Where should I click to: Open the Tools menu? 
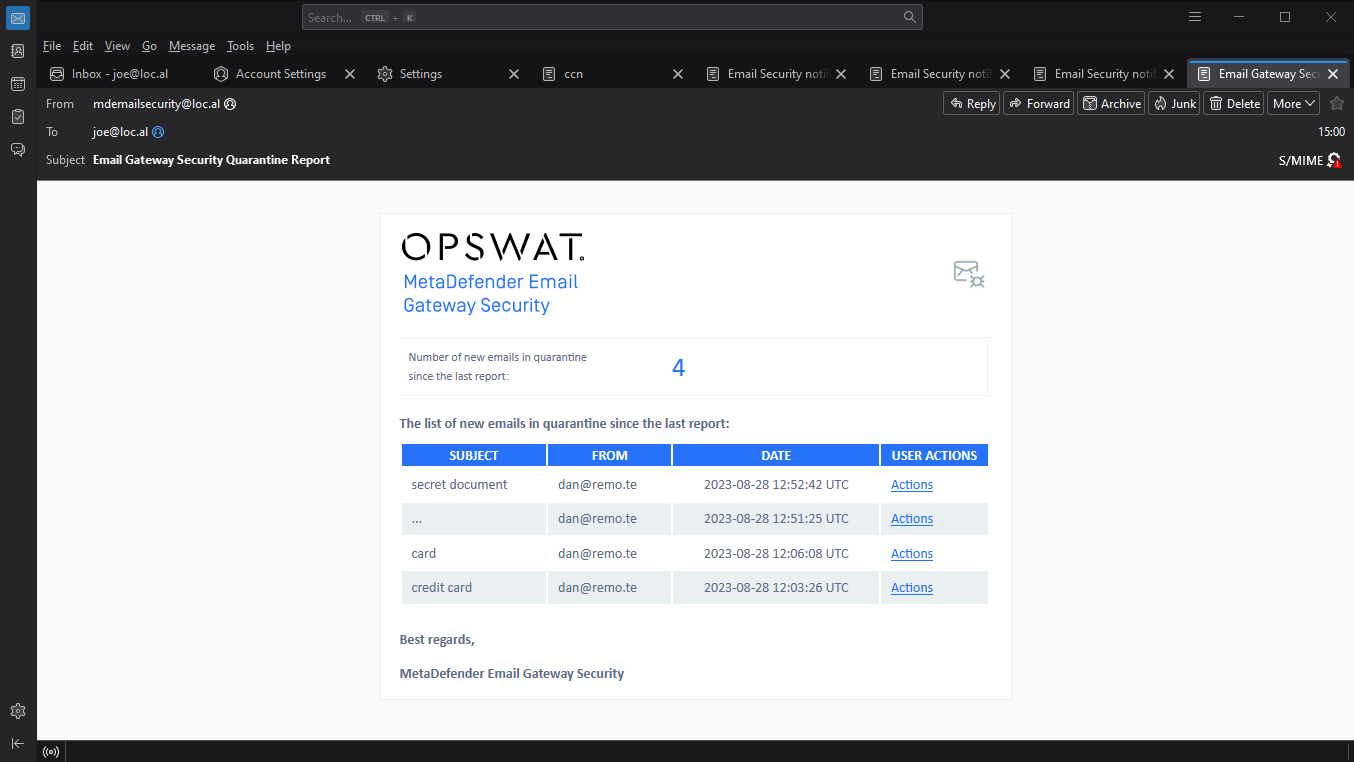(240, 46)
